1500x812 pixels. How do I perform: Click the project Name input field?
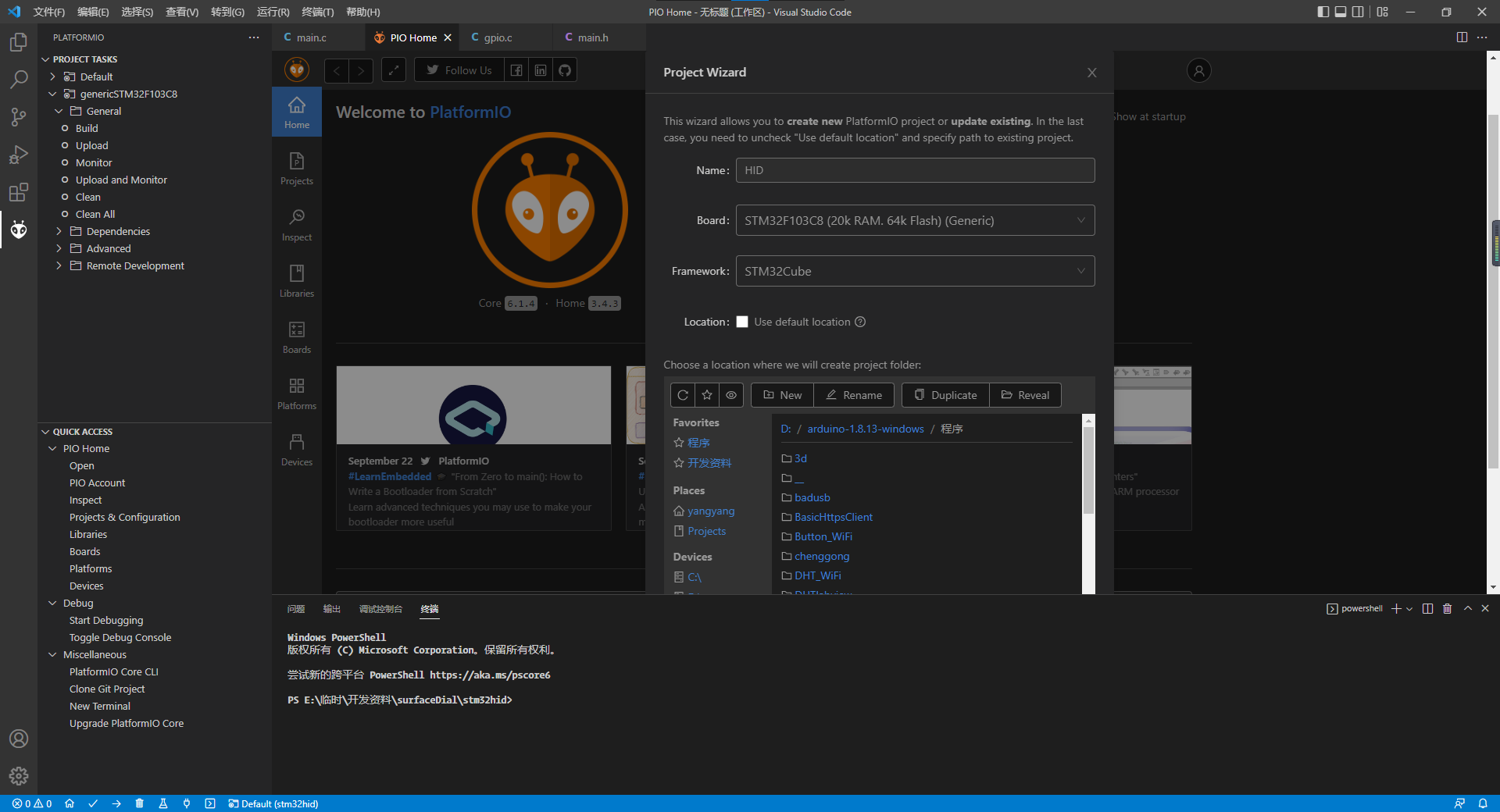click(x=915, y=170)
